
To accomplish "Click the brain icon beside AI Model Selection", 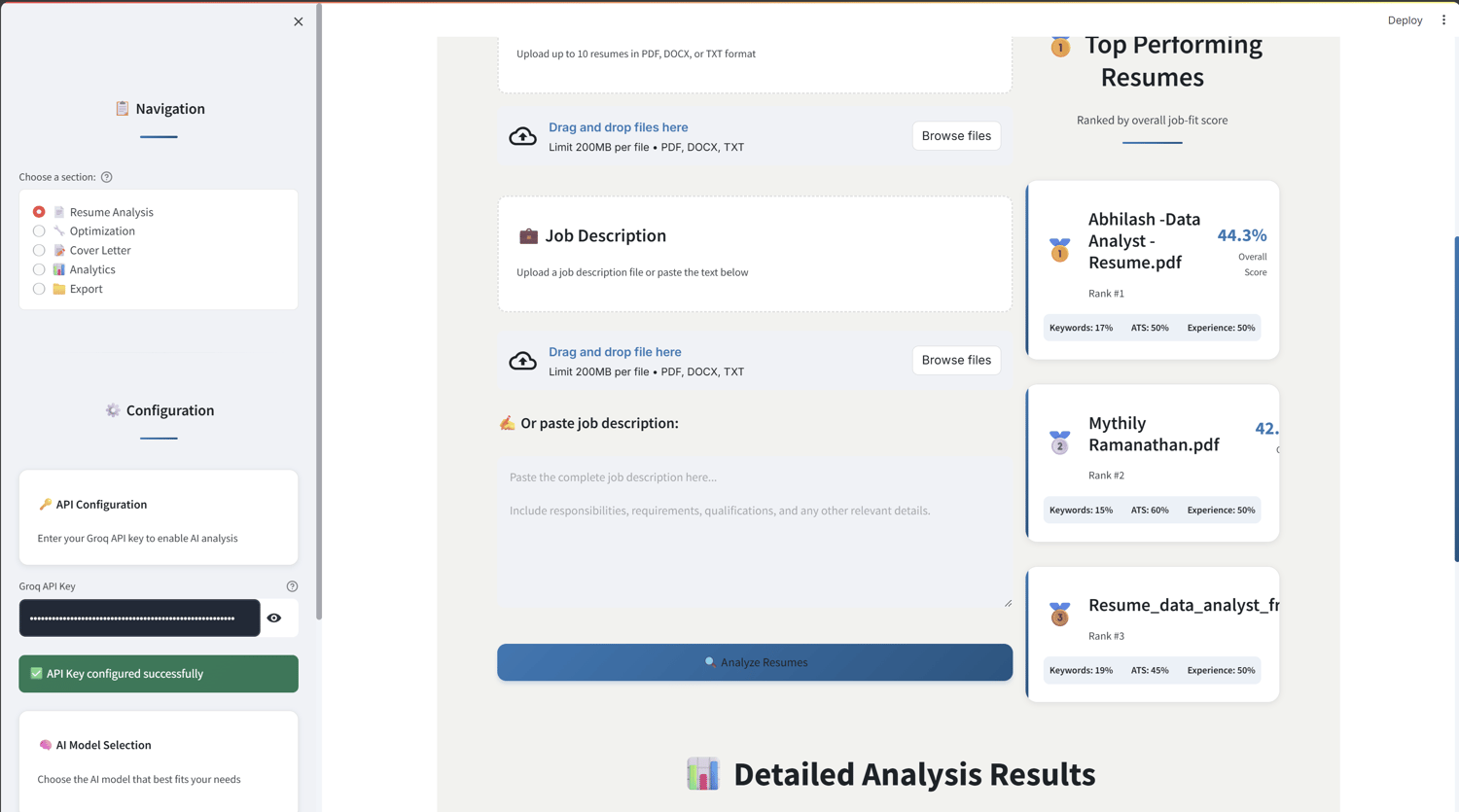I will click(45, 745).
